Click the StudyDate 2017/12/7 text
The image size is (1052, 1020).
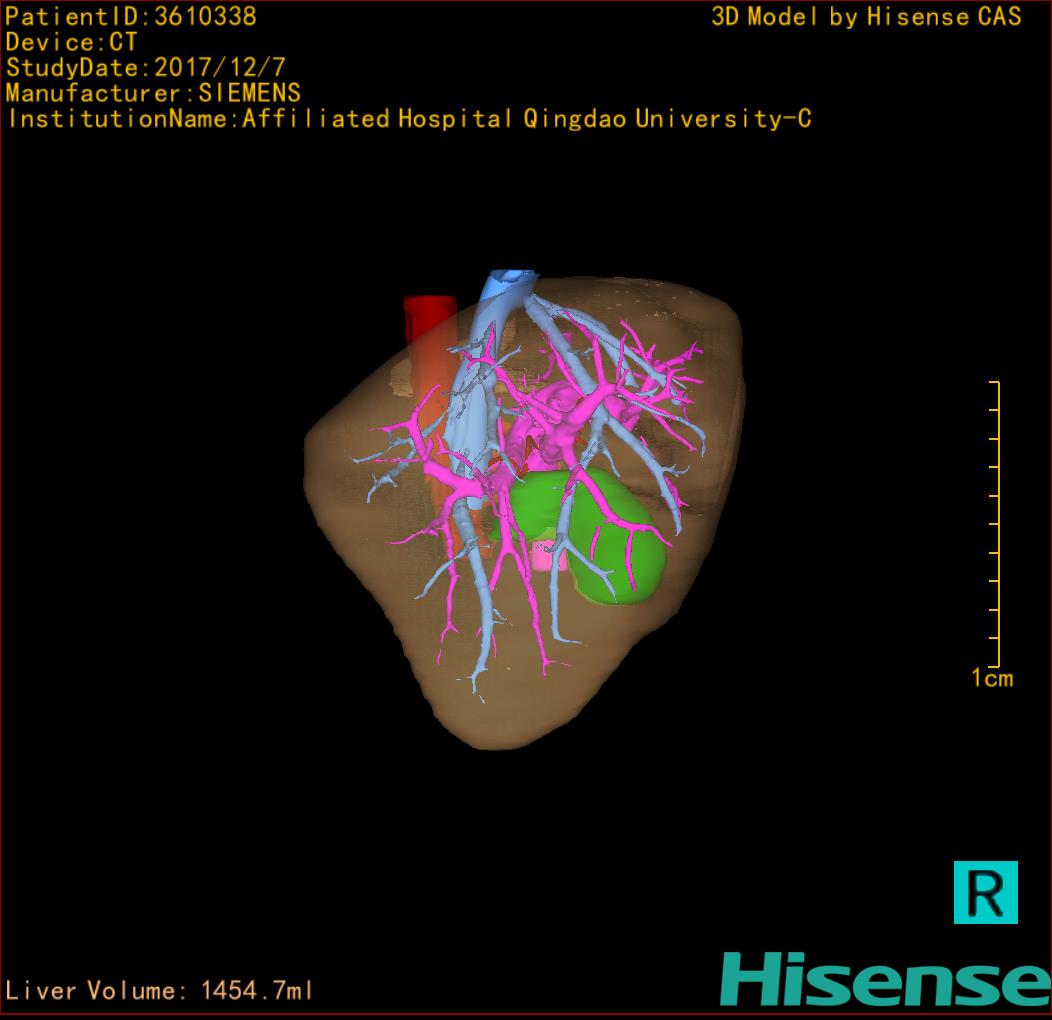pos(146,68)
